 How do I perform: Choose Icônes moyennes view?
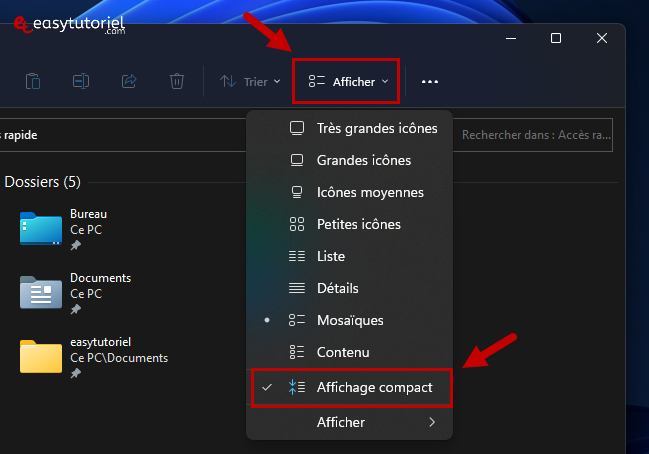pyautogui.click(x=349, y=192)
